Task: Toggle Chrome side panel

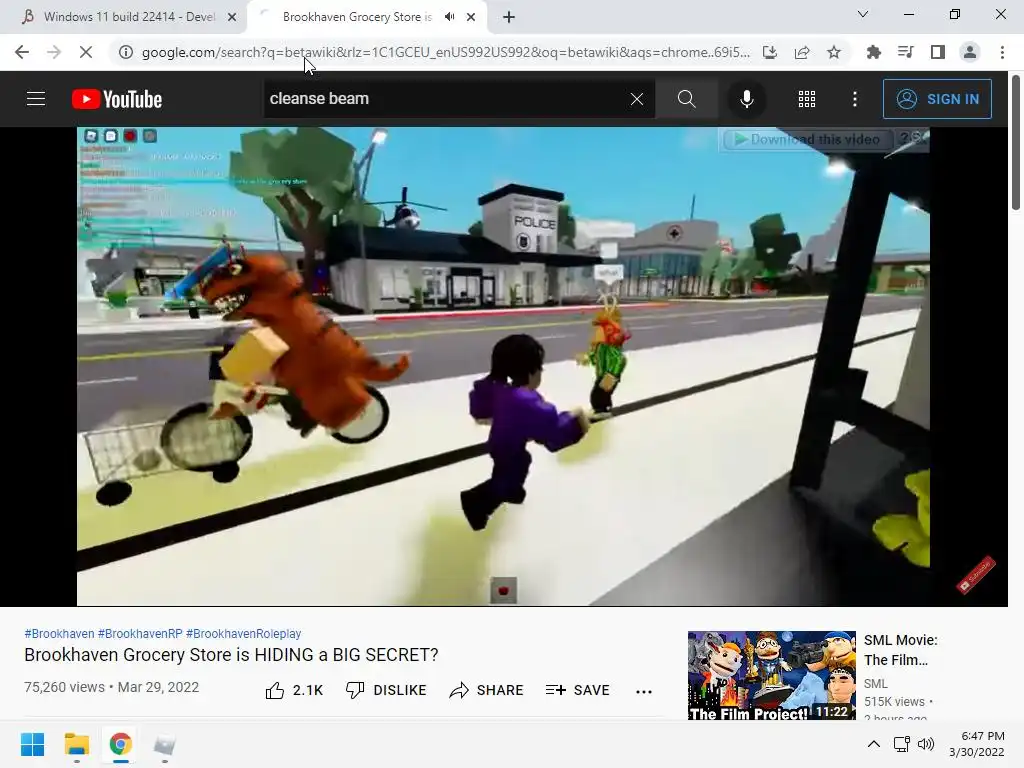Action: pos(938,52)
